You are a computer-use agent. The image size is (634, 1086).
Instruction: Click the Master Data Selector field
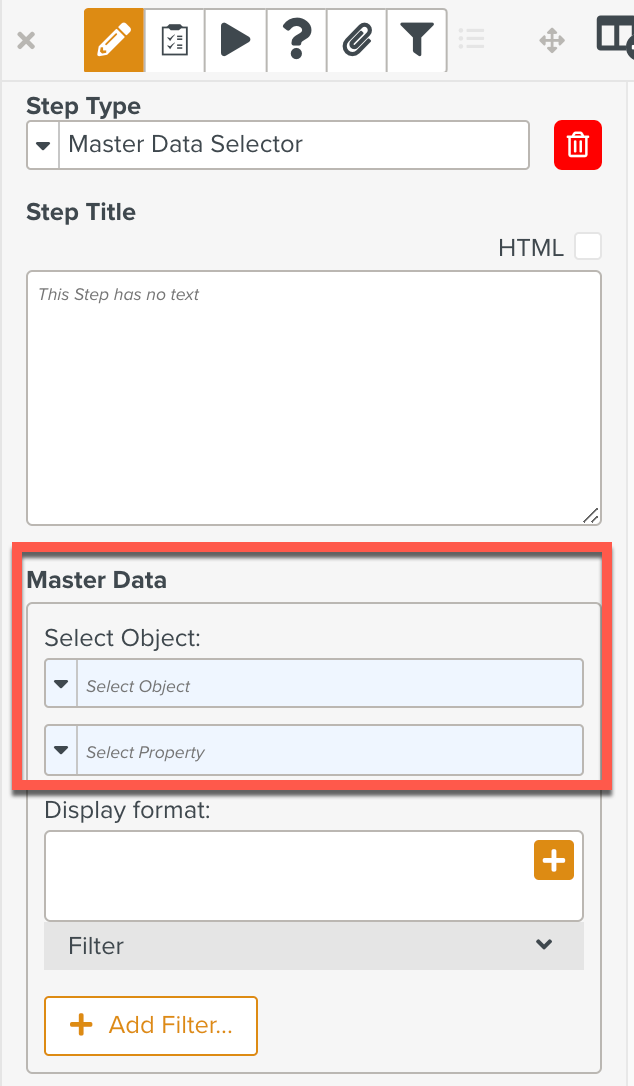pos(294,145)
